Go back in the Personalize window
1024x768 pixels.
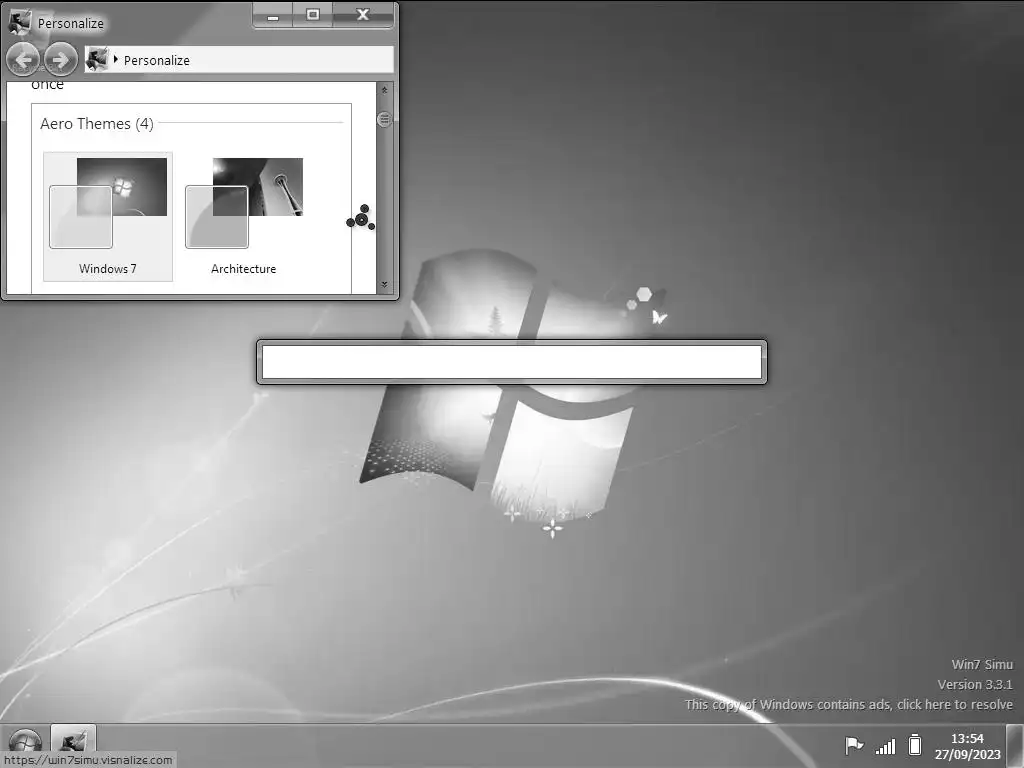click(x=24, y=60)
